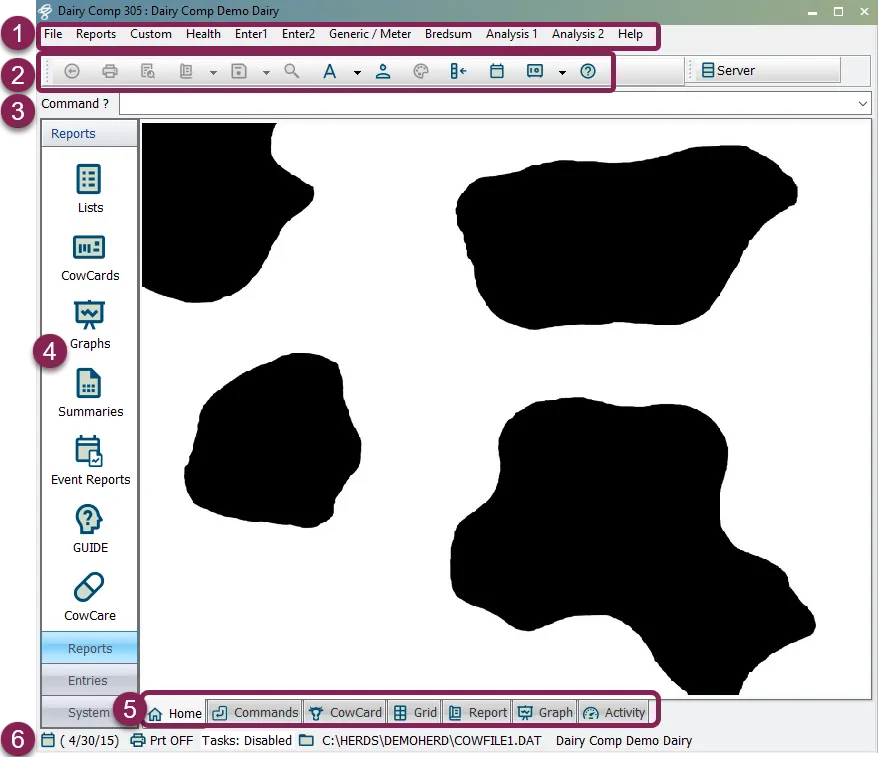Click the report document toolbar icon
Viewport: 878px width, 757px height.
186,71
